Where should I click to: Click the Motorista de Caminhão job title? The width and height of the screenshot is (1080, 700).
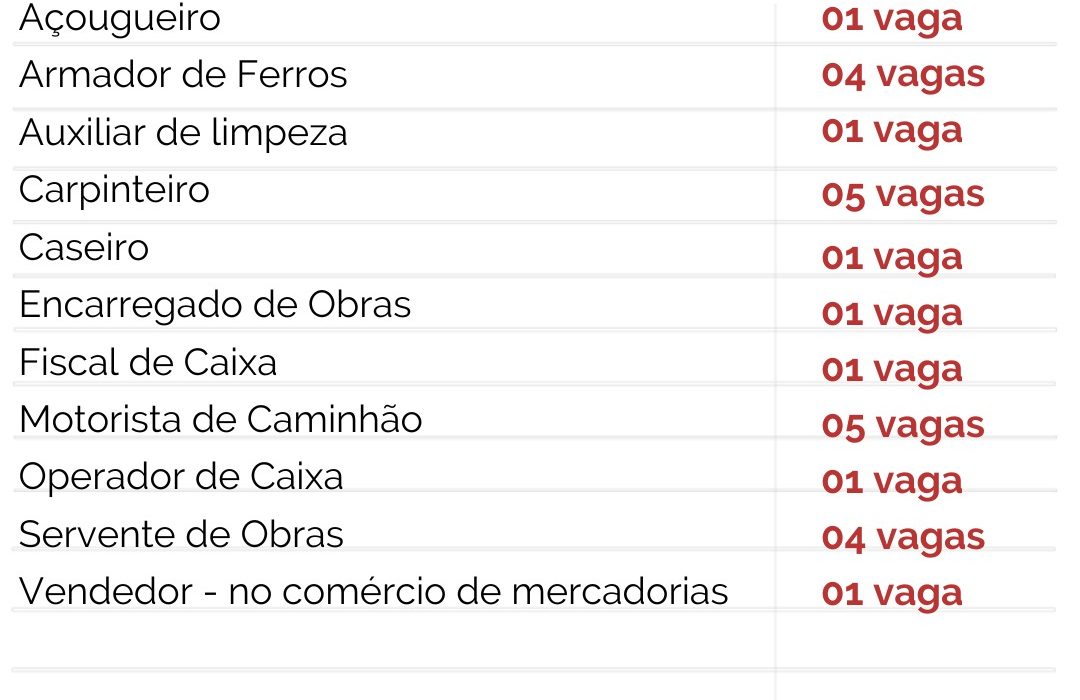(x=221, y=419)
